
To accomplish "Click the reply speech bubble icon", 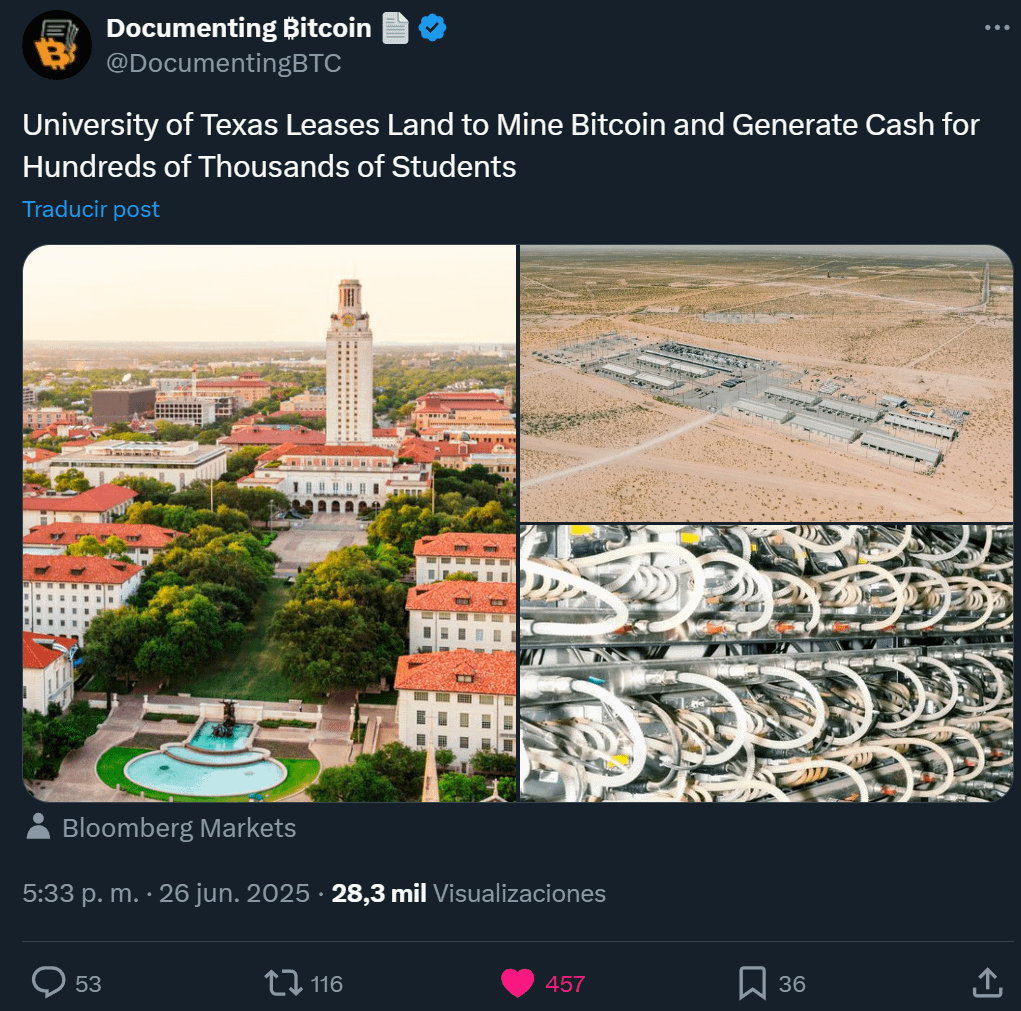I will [x=48, y=983].
